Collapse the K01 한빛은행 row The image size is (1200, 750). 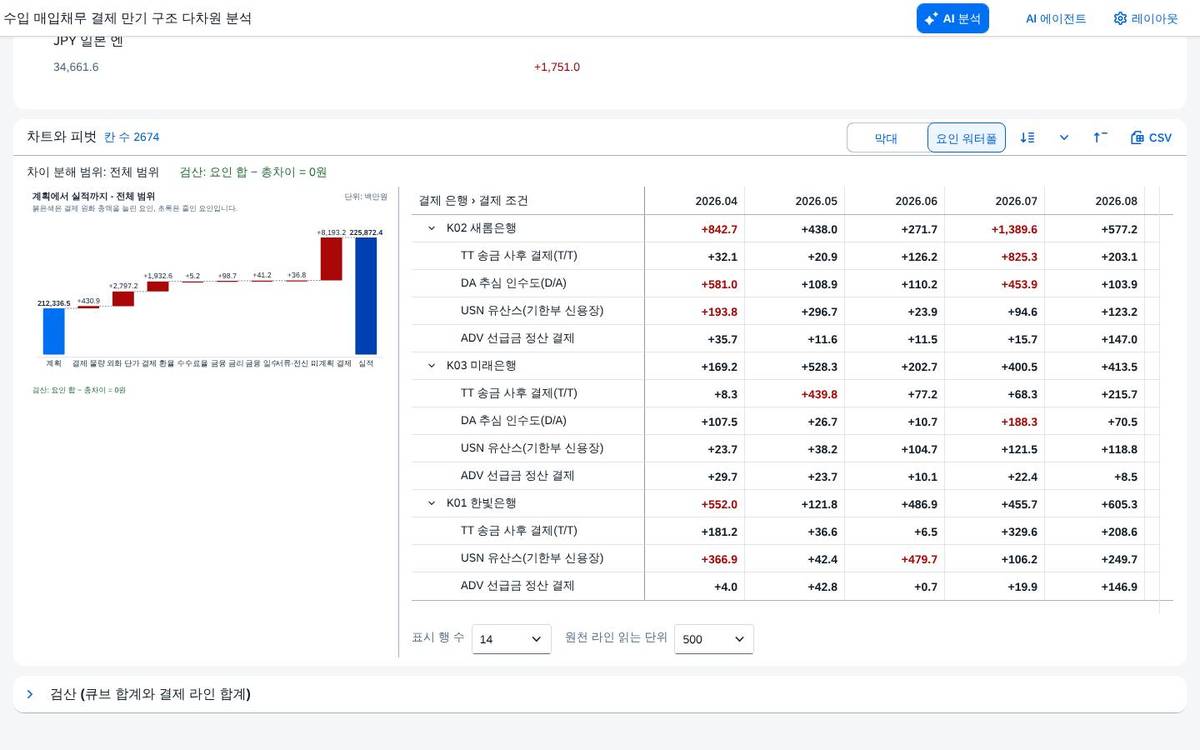pos(432,504)
